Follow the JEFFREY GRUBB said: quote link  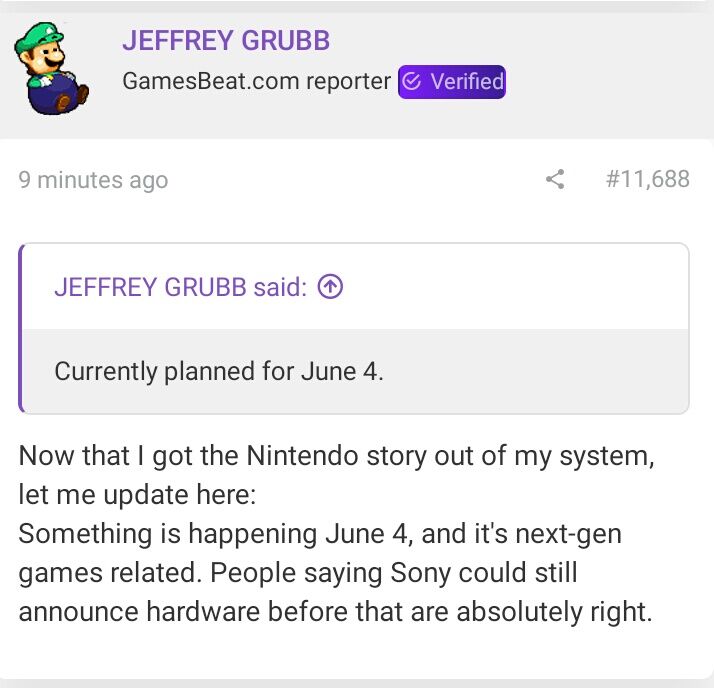click(x=180, y=287)
